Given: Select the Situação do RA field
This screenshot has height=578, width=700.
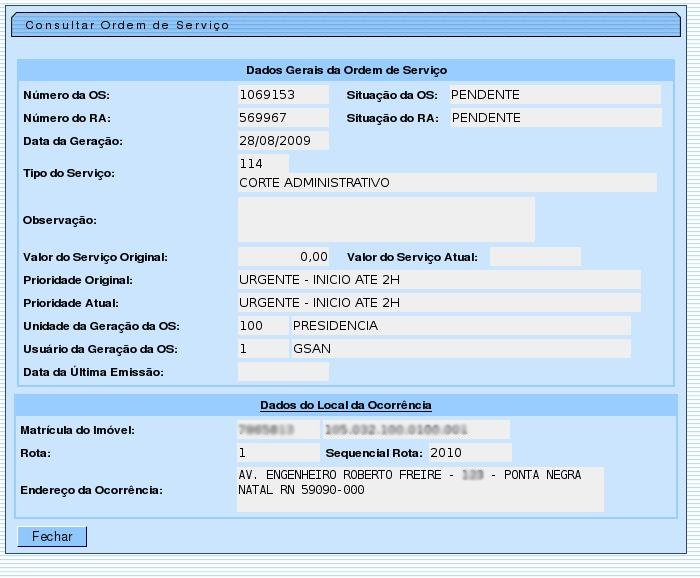Looking at the screenshot, I should click(x=555, y=118).
